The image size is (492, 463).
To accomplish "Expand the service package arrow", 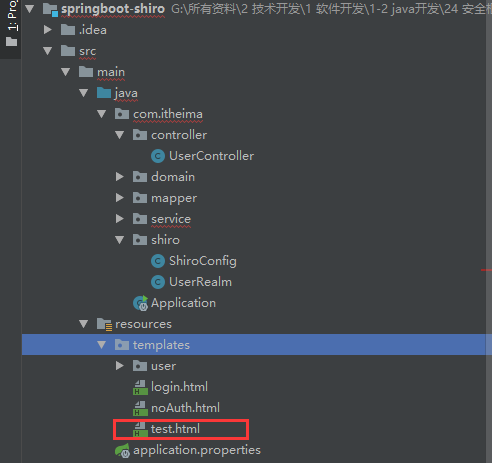I will click(120, 219).
